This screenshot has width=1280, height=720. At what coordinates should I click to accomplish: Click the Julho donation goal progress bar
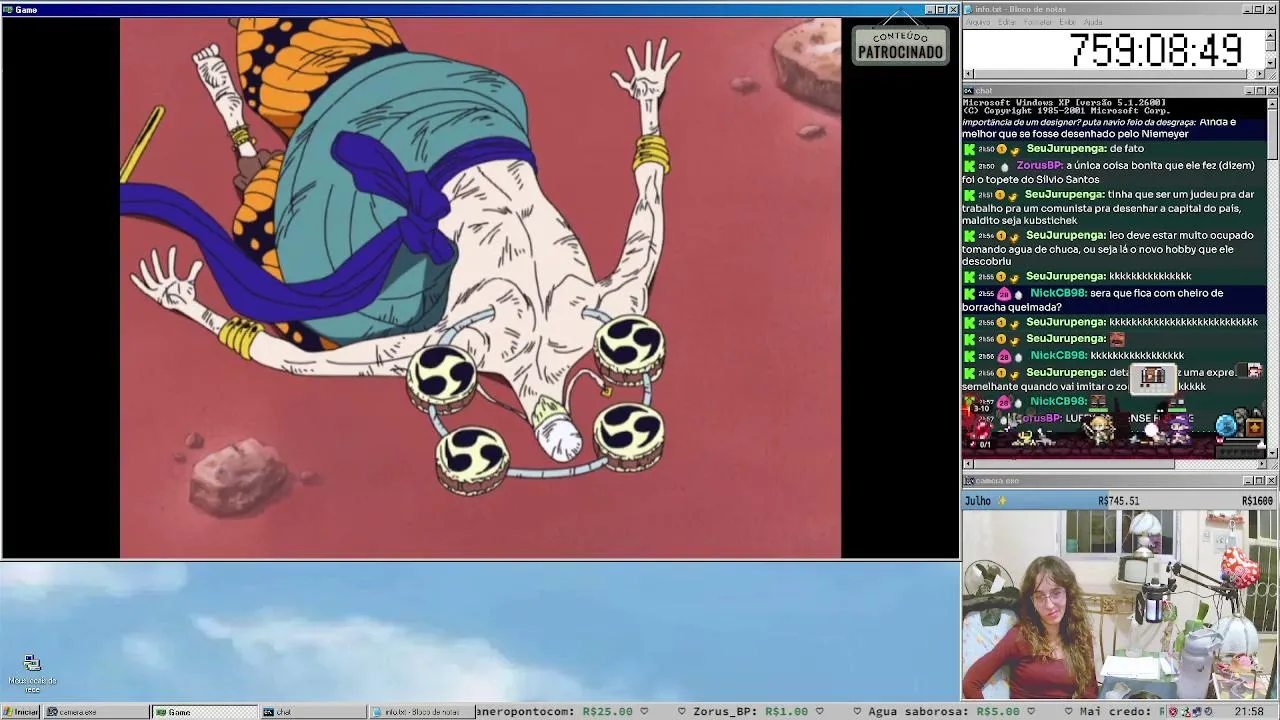(1120, 501)
